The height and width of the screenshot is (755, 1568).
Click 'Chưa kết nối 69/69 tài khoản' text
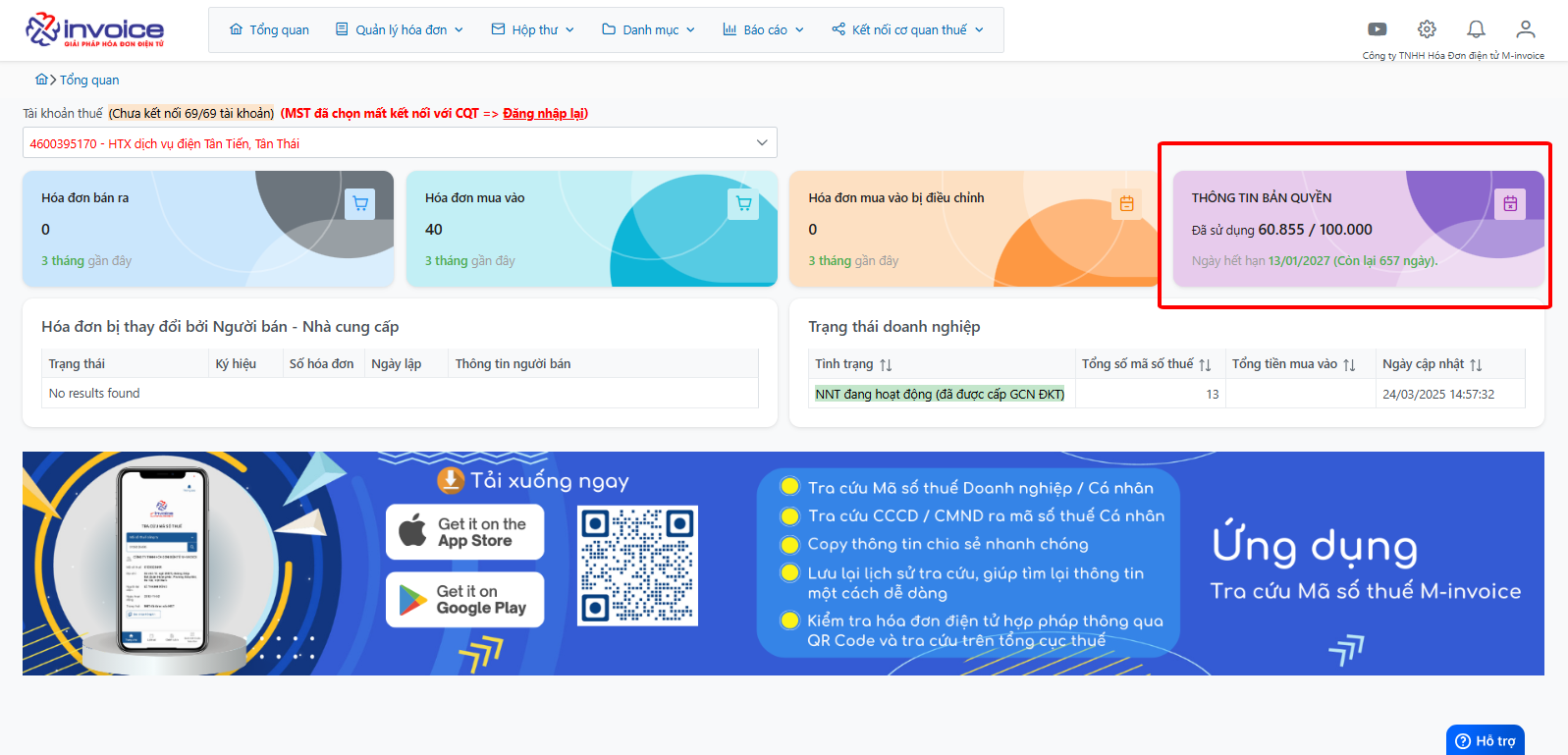(191, 113)
